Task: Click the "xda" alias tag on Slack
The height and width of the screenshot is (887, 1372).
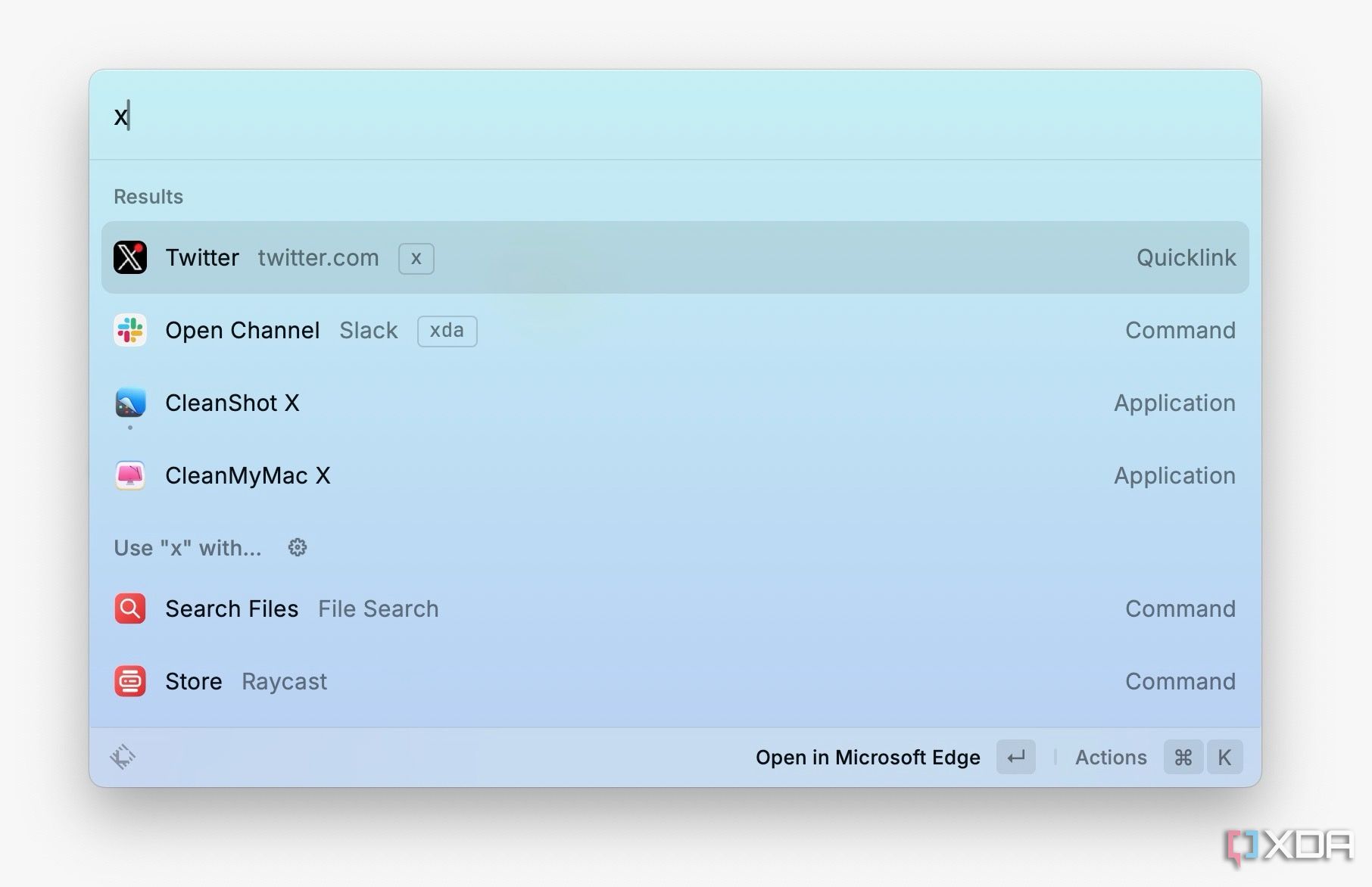Action: (x=447, y=331)
